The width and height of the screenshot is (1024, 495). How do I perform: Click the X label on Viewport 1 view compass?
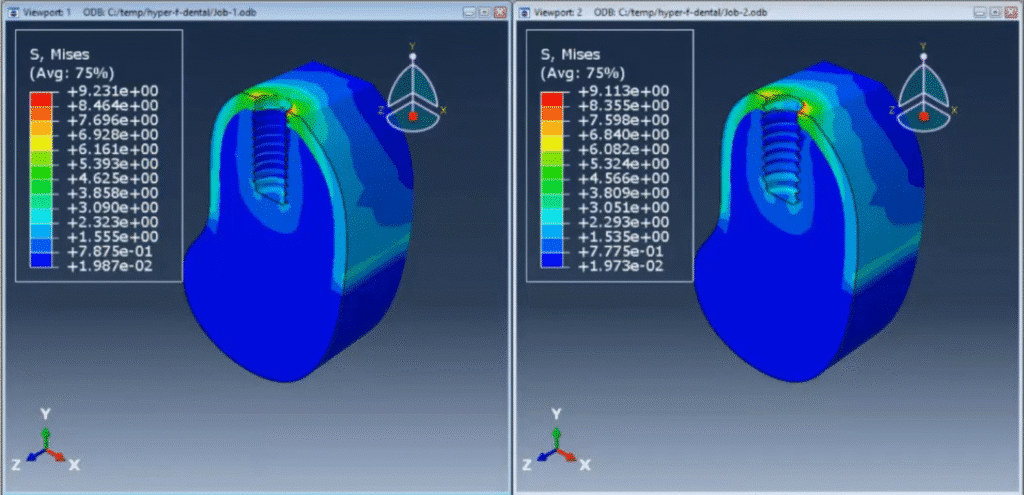pyautogui.click(x=443, y=110)
